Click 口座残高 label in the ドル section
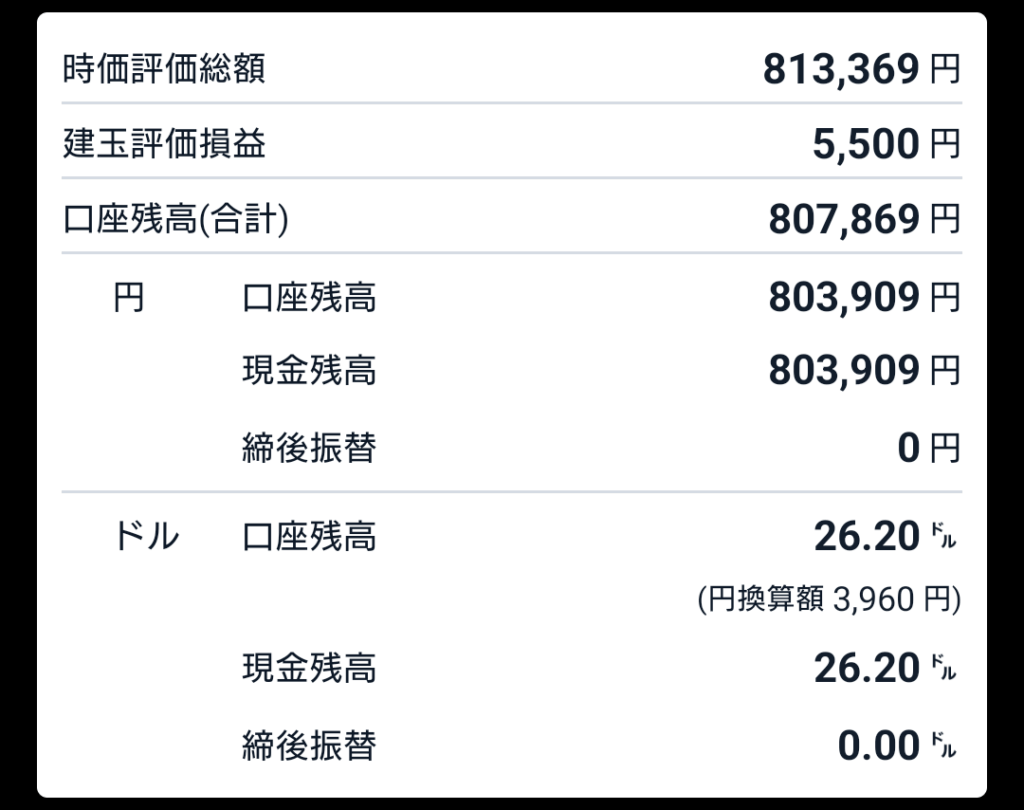 coord(309,538)
